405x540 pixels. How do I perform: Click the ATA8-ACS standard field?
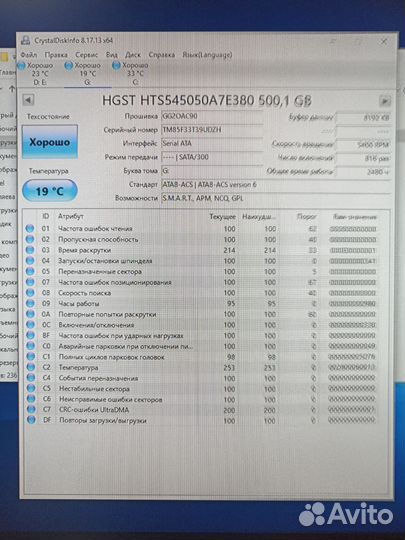coord(276,185)
